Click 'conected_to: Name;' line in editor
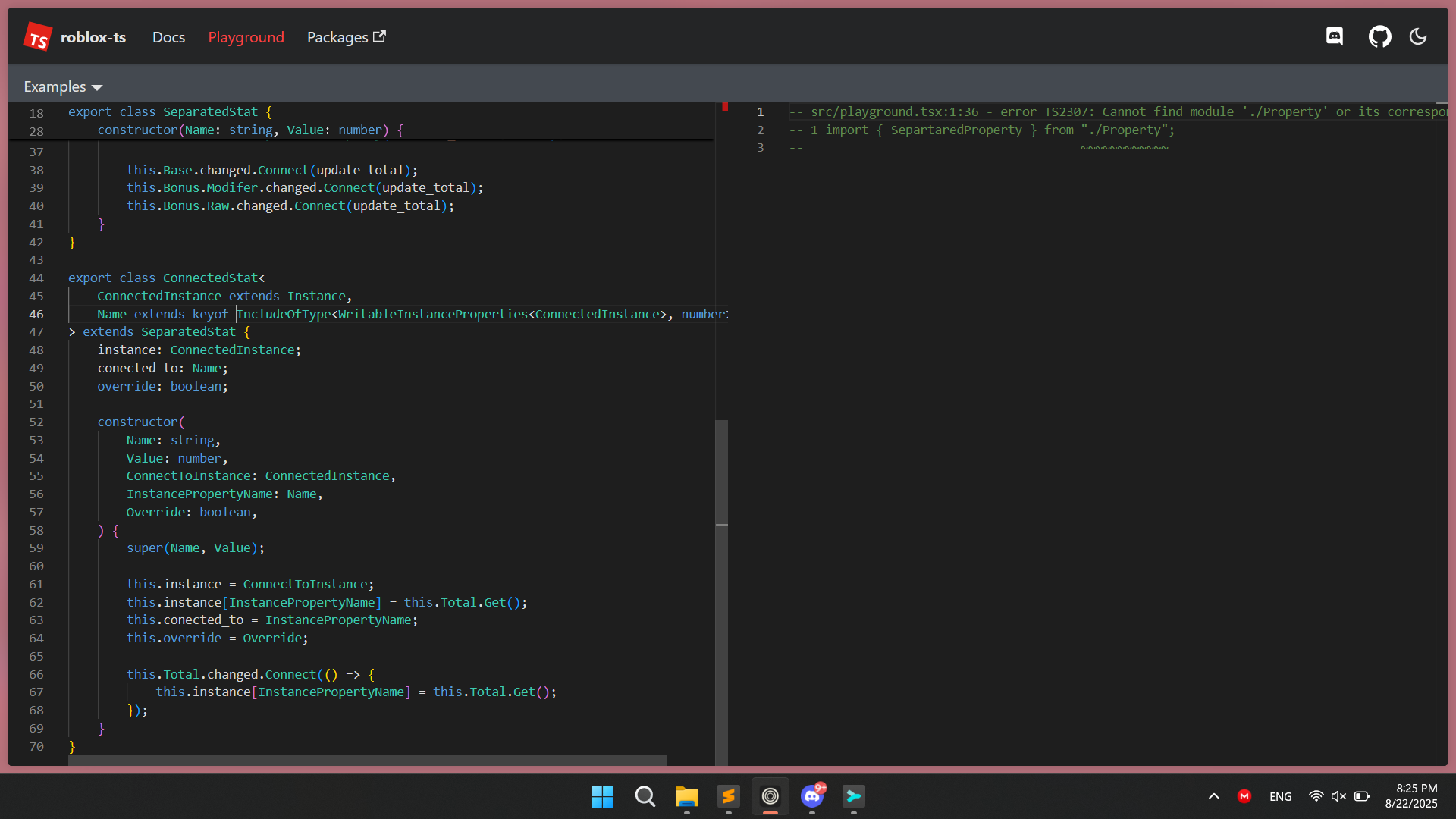Image resolution: width=1456 pixels, height=819 pixels. coord(162,369)
